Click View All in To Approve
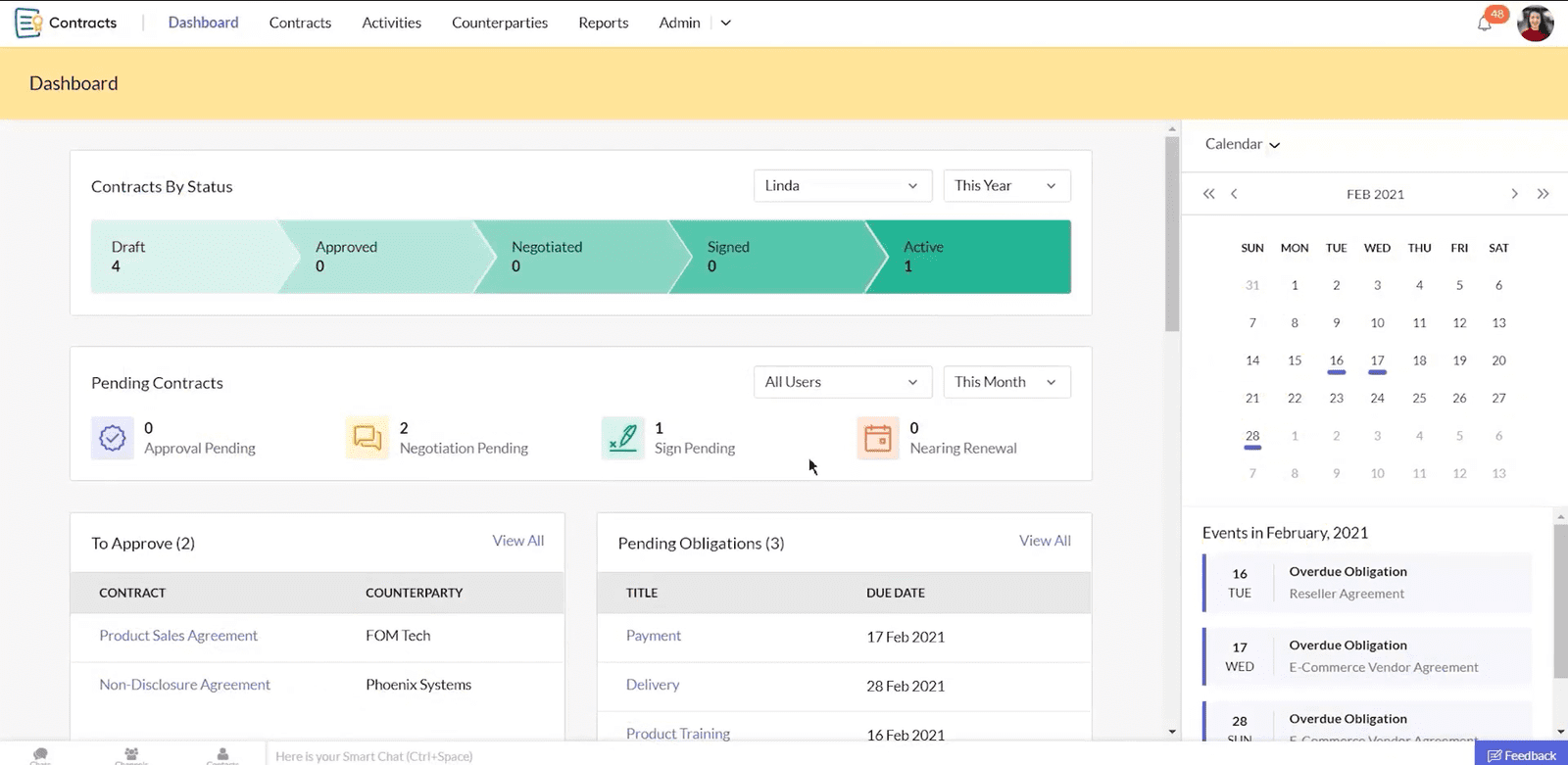The width and height of the screenshot is (1568, 765). [x=517, y=541]
